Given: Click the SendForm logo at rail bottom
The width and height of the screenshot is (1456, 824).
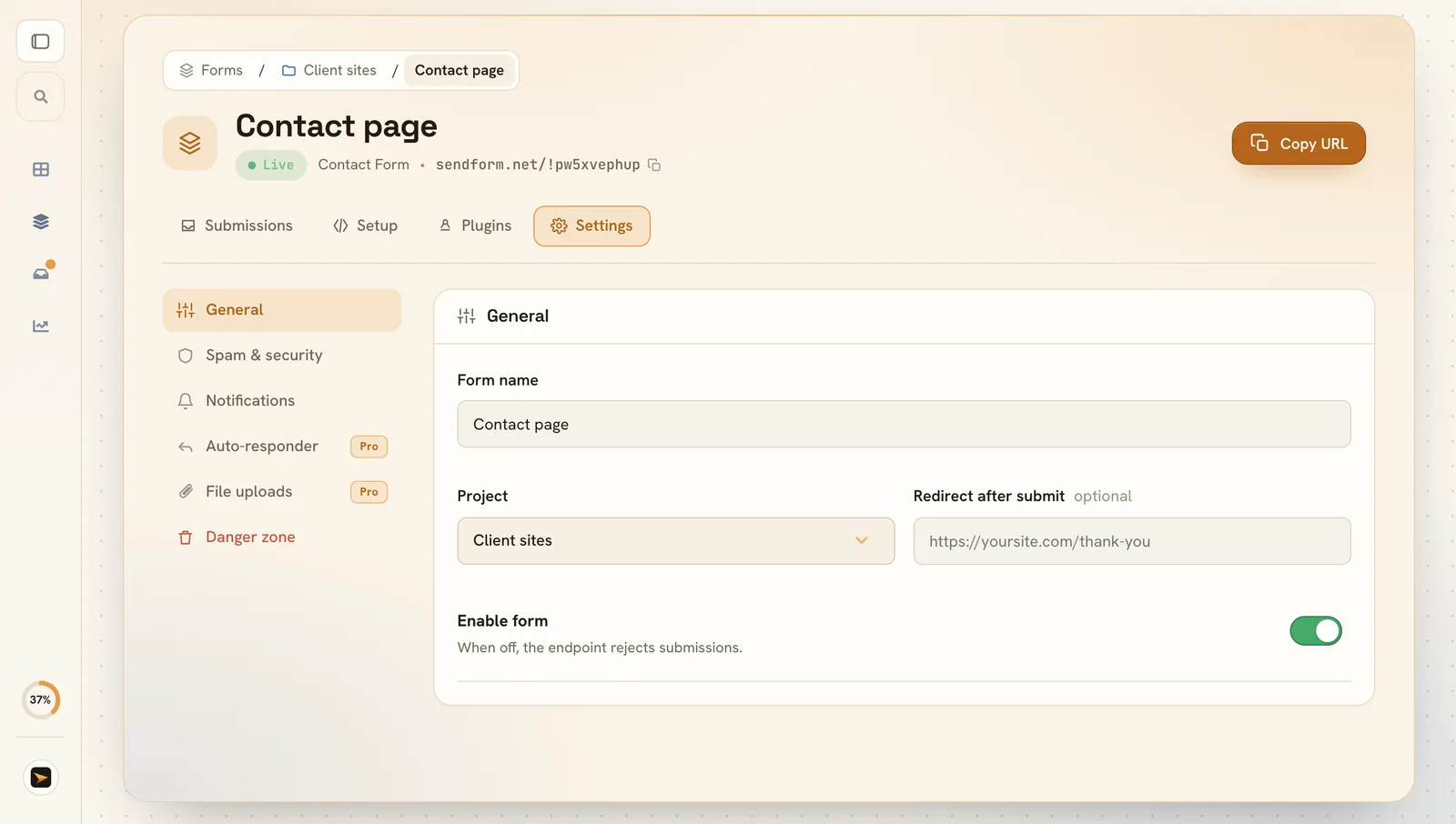Looking at the screenshot, I should pyautogui.click(x=41, y=778).
